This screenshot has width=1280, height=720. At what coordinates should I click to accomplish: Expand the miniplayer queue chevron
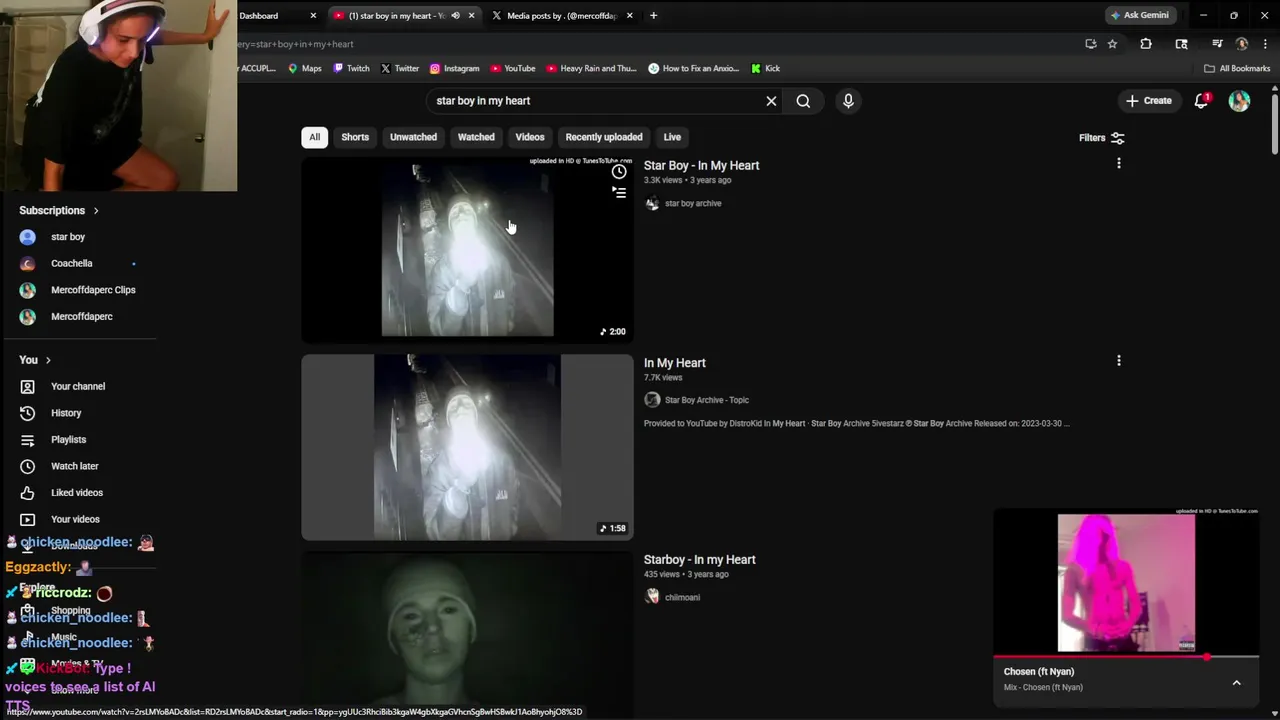click(x=1236, y=683)
